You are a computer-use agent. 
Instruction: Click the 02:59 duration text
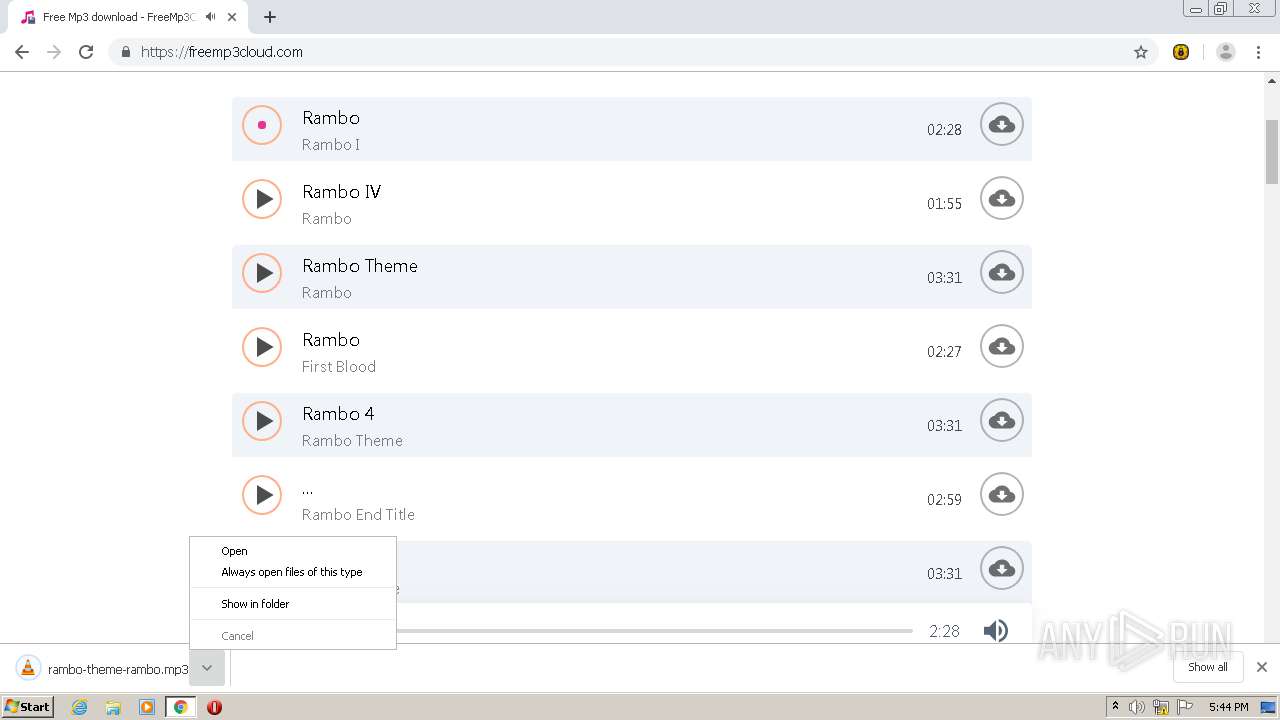(x=944, y=499)
